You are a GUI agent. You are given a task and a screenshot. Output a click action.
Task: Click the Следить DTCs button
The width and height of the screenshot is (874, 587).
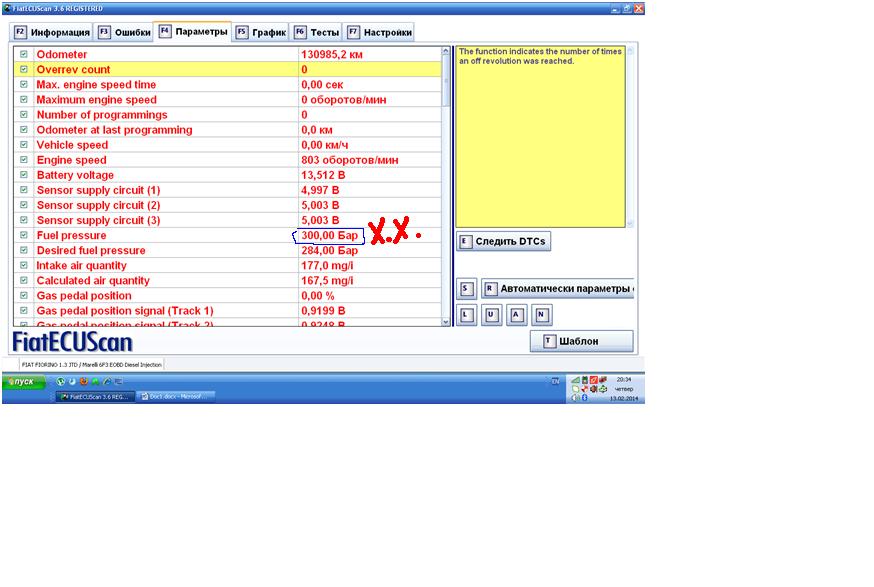[x=504, y=242]
